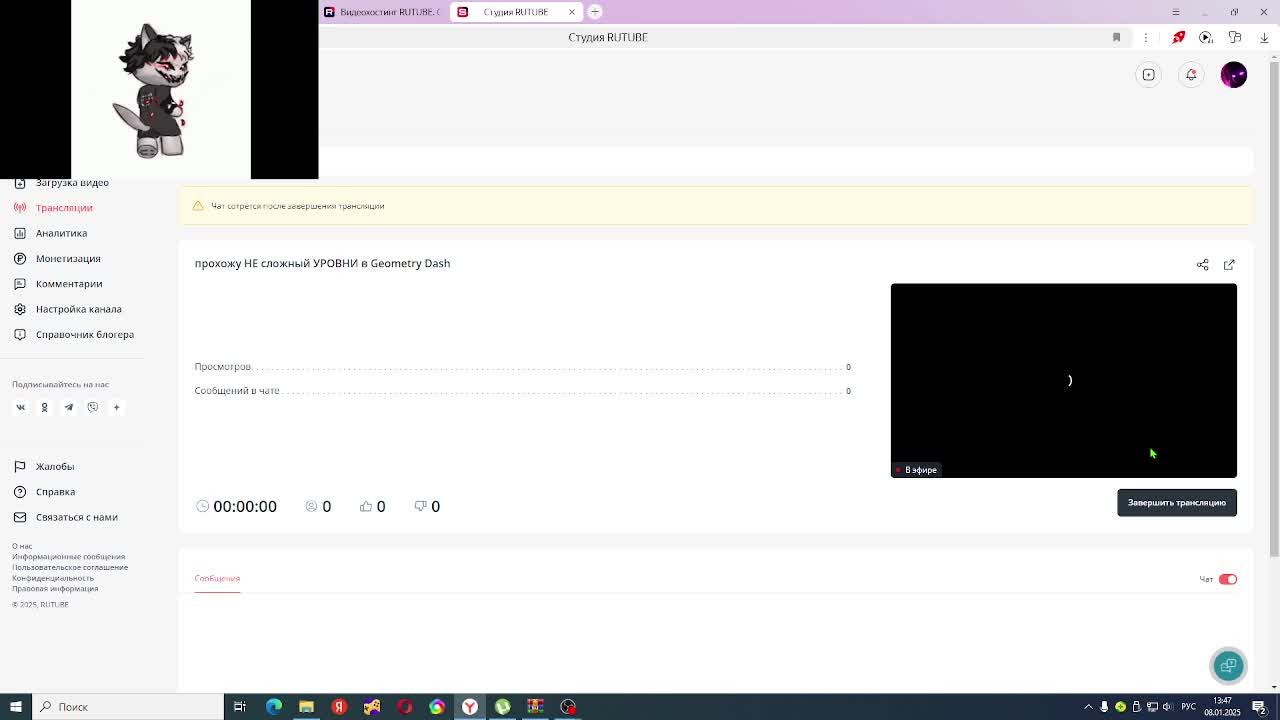
Task: Open Task View on taskbar
Action: point(240,707)
